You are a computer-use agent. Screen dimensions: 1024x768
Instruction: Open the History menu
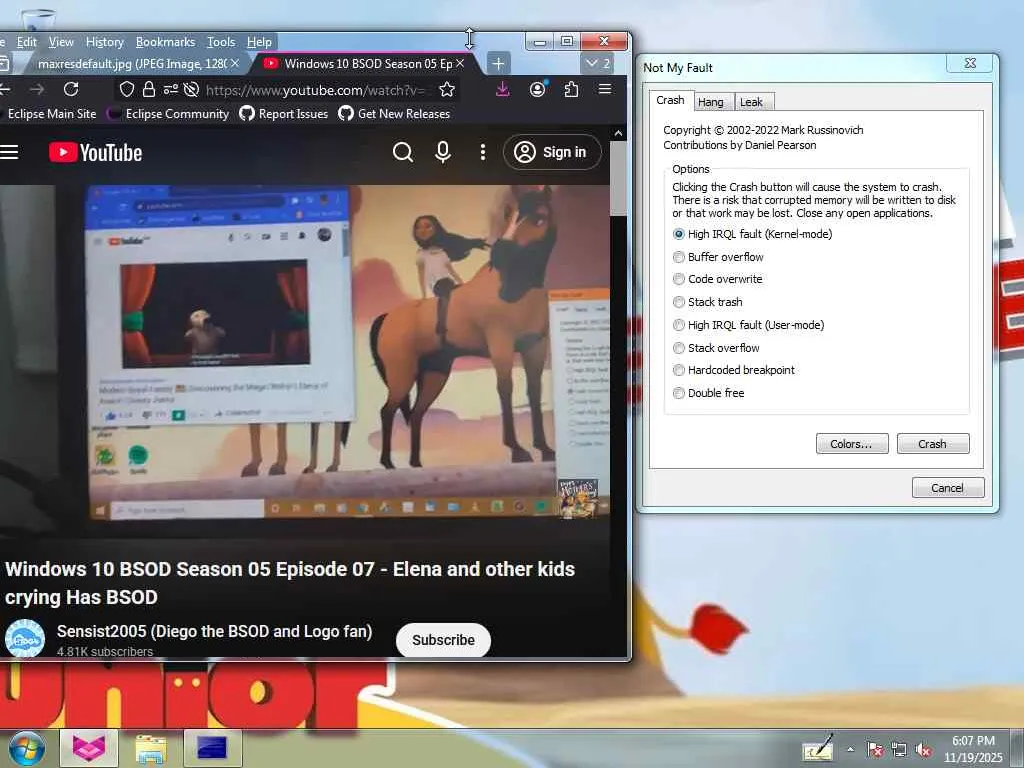[104, 42]
